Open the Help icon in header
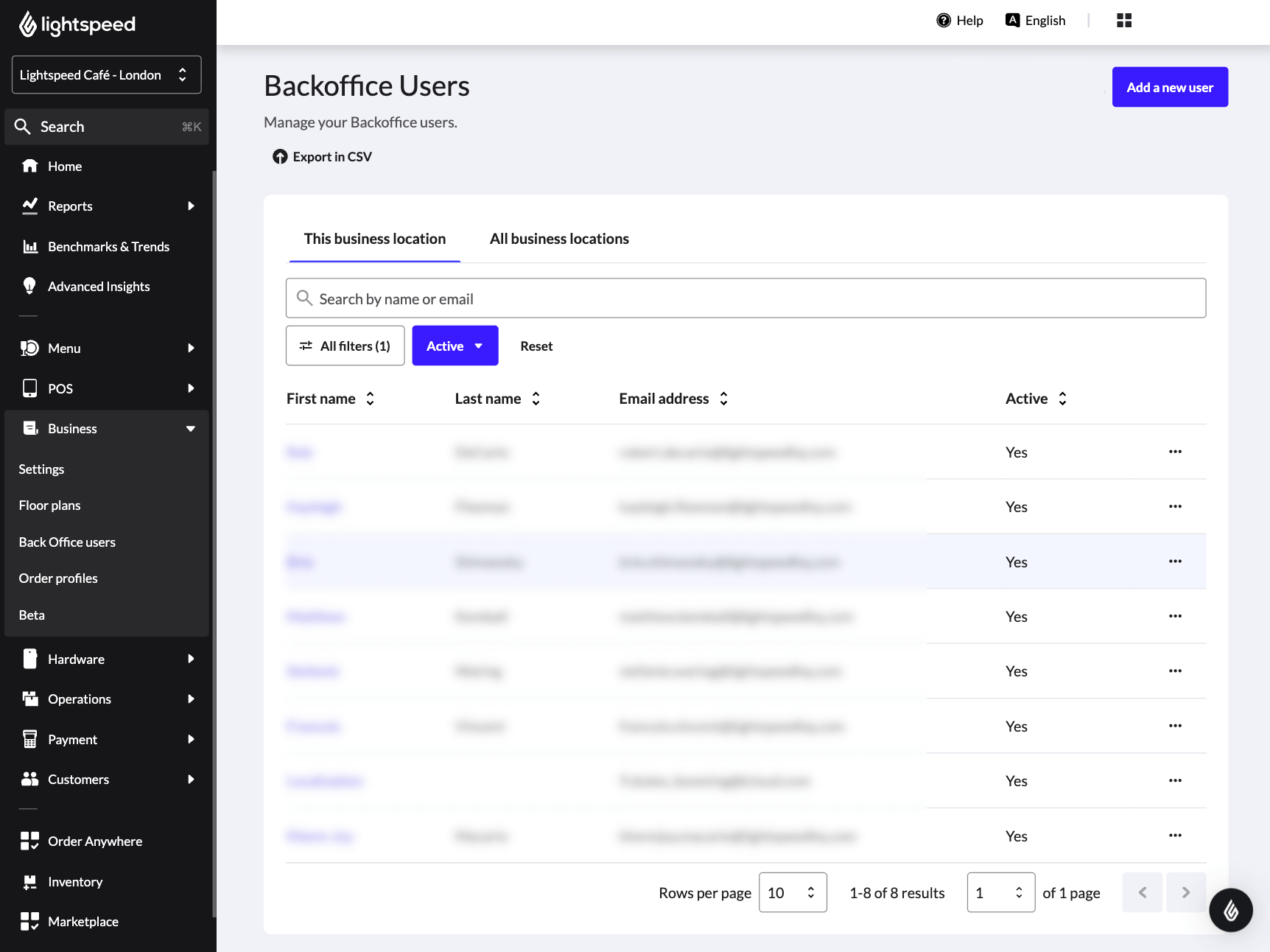Viewport: 1270px width, 952px height. pyautogui.click(x=944, y=21)
